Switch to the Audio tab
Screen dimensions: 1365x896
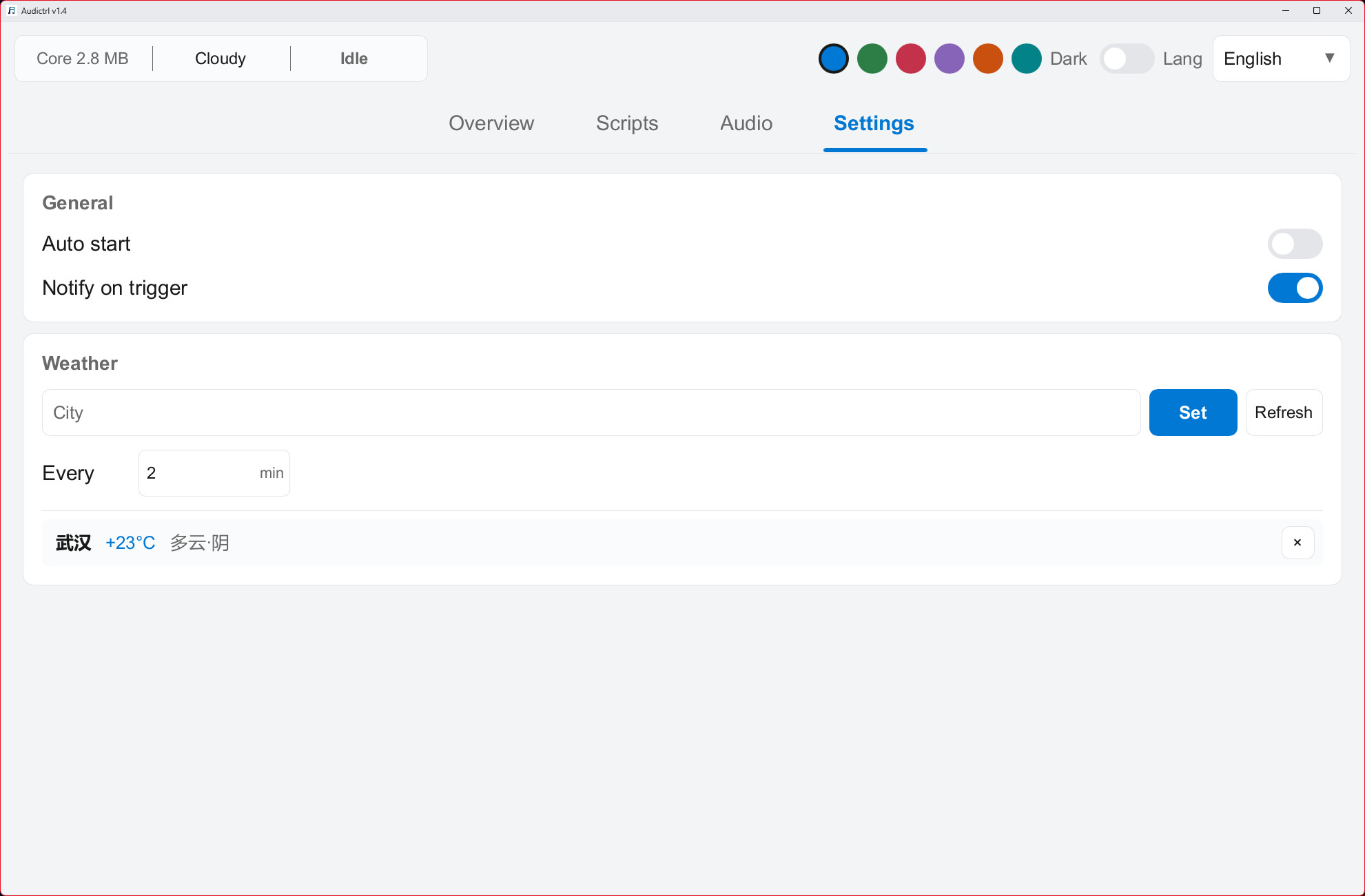point(746,123)
